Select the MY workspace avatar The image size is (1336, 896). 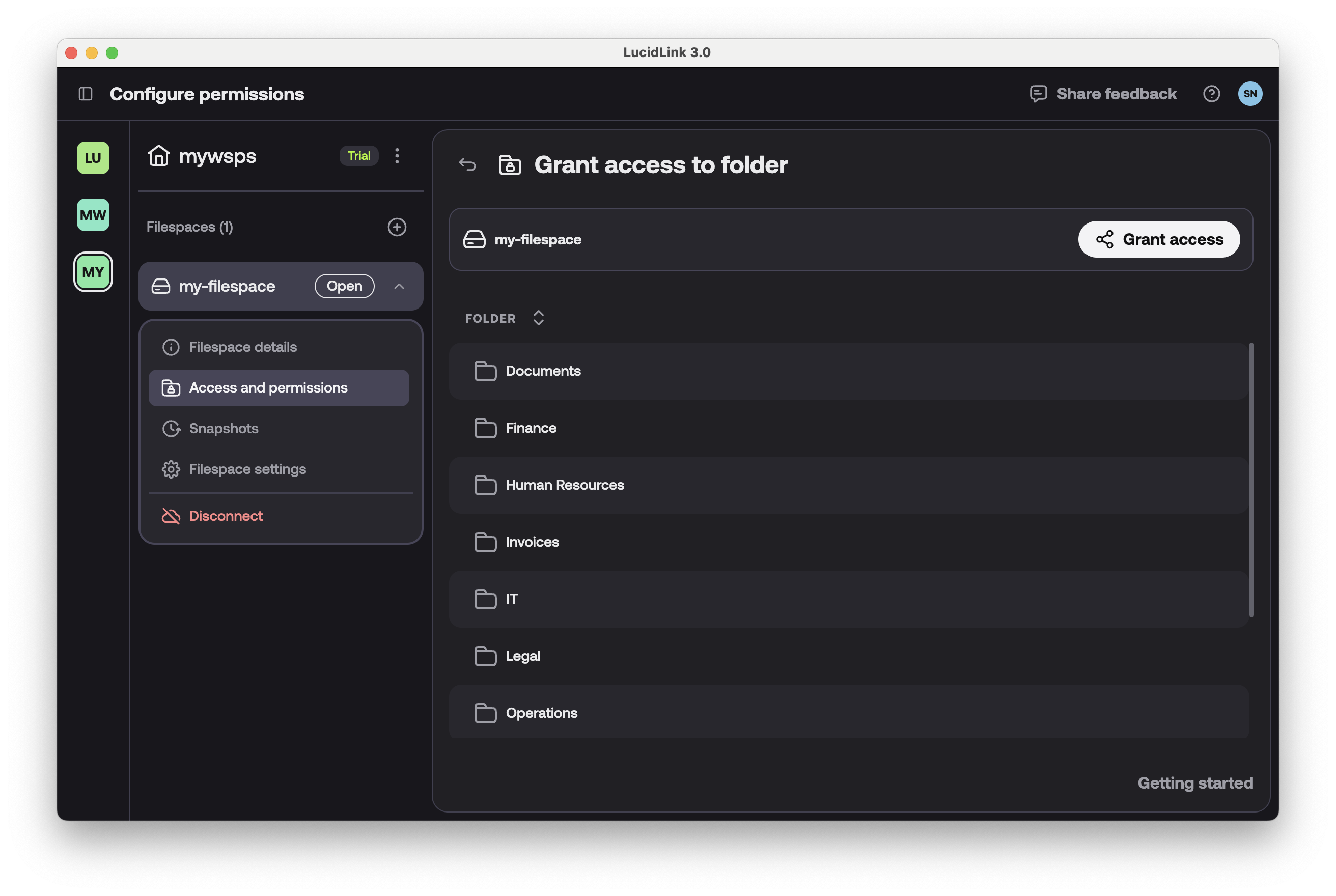tap(93, 272)
